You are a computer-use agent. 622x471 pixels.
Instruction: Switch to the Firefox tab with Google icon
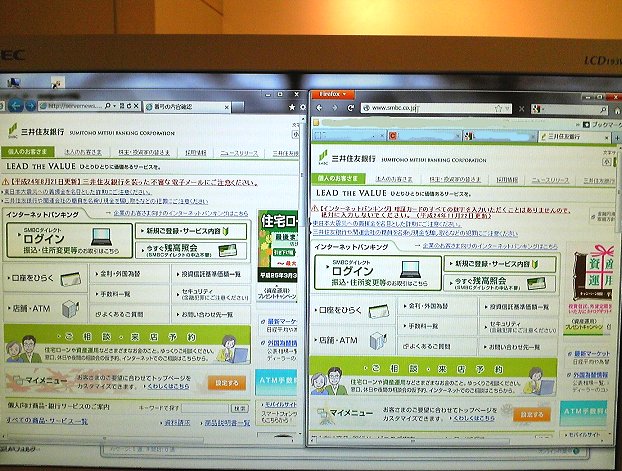pos(499,136)
